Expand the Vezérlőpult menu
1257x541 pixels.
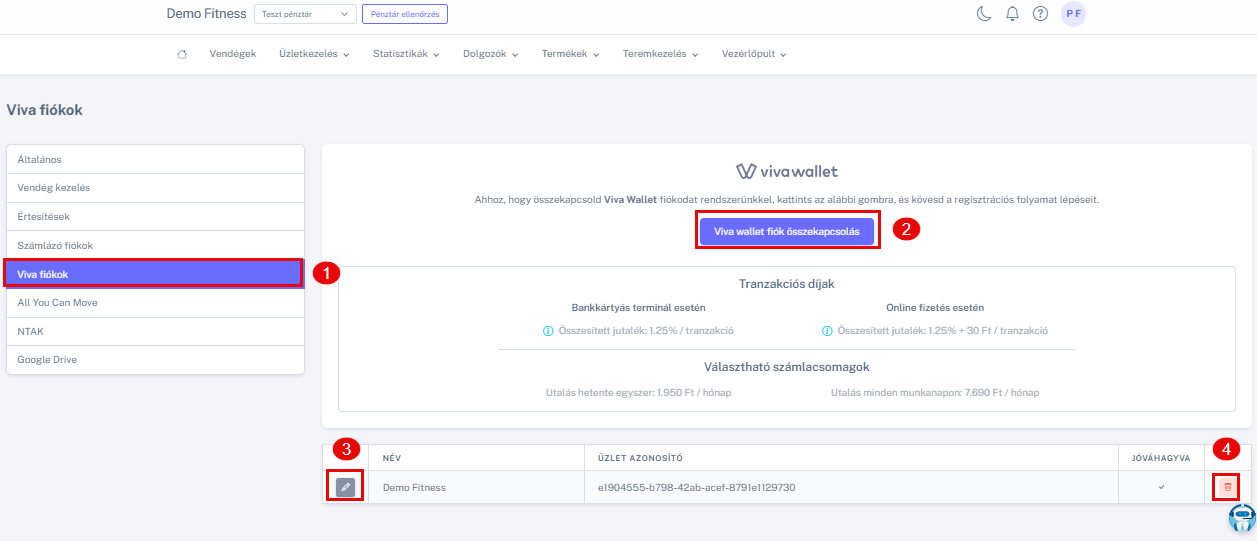(x=754, y=54)
